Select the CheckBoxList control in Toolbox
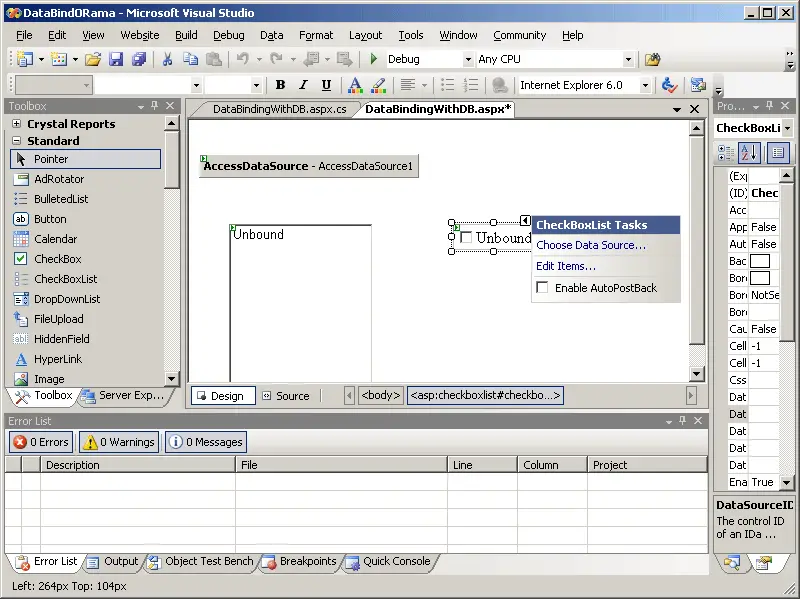The image size is (800, 599). click(x=86, y=279)
